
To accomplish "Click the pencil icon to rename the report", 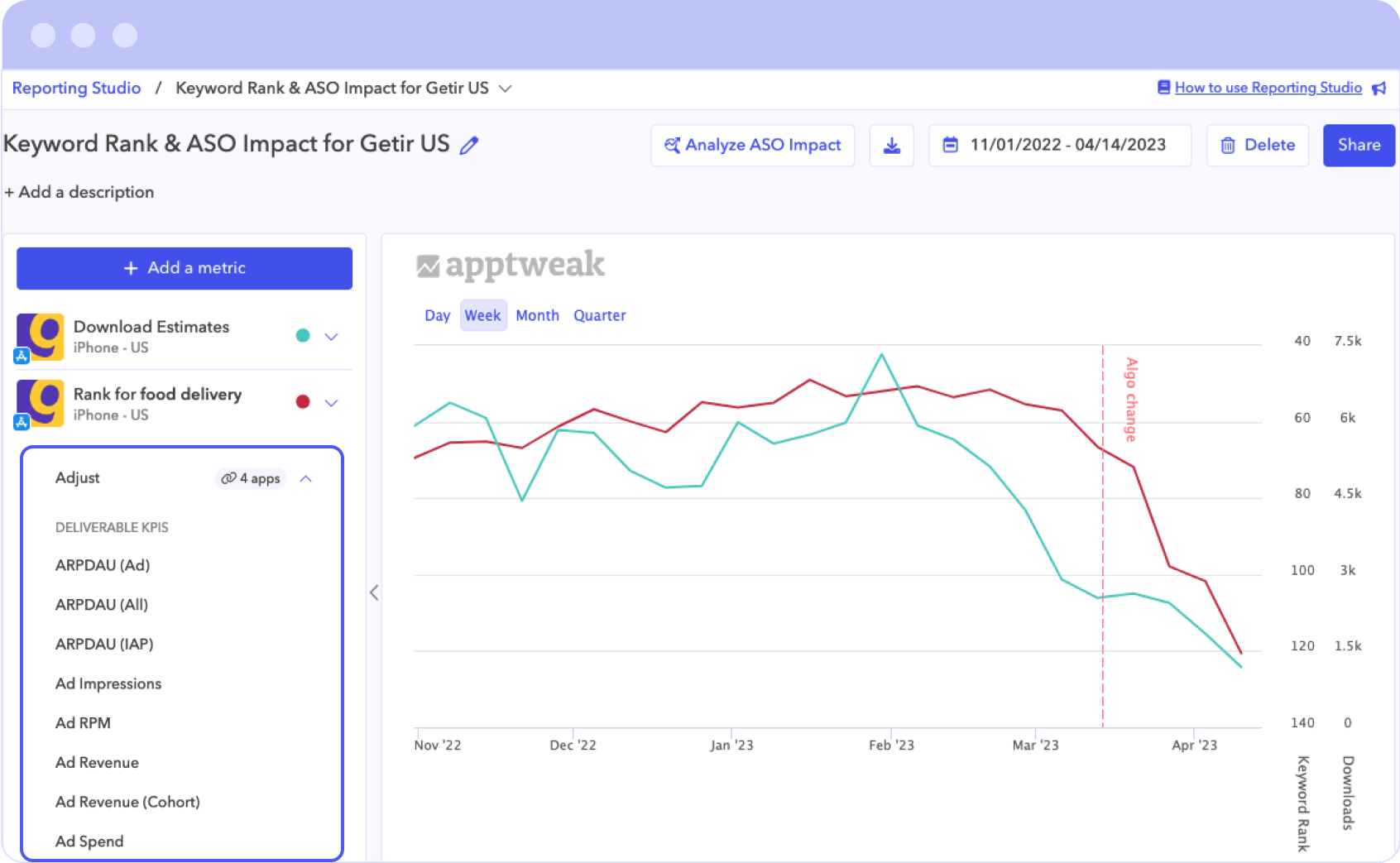I will (469, 144).
